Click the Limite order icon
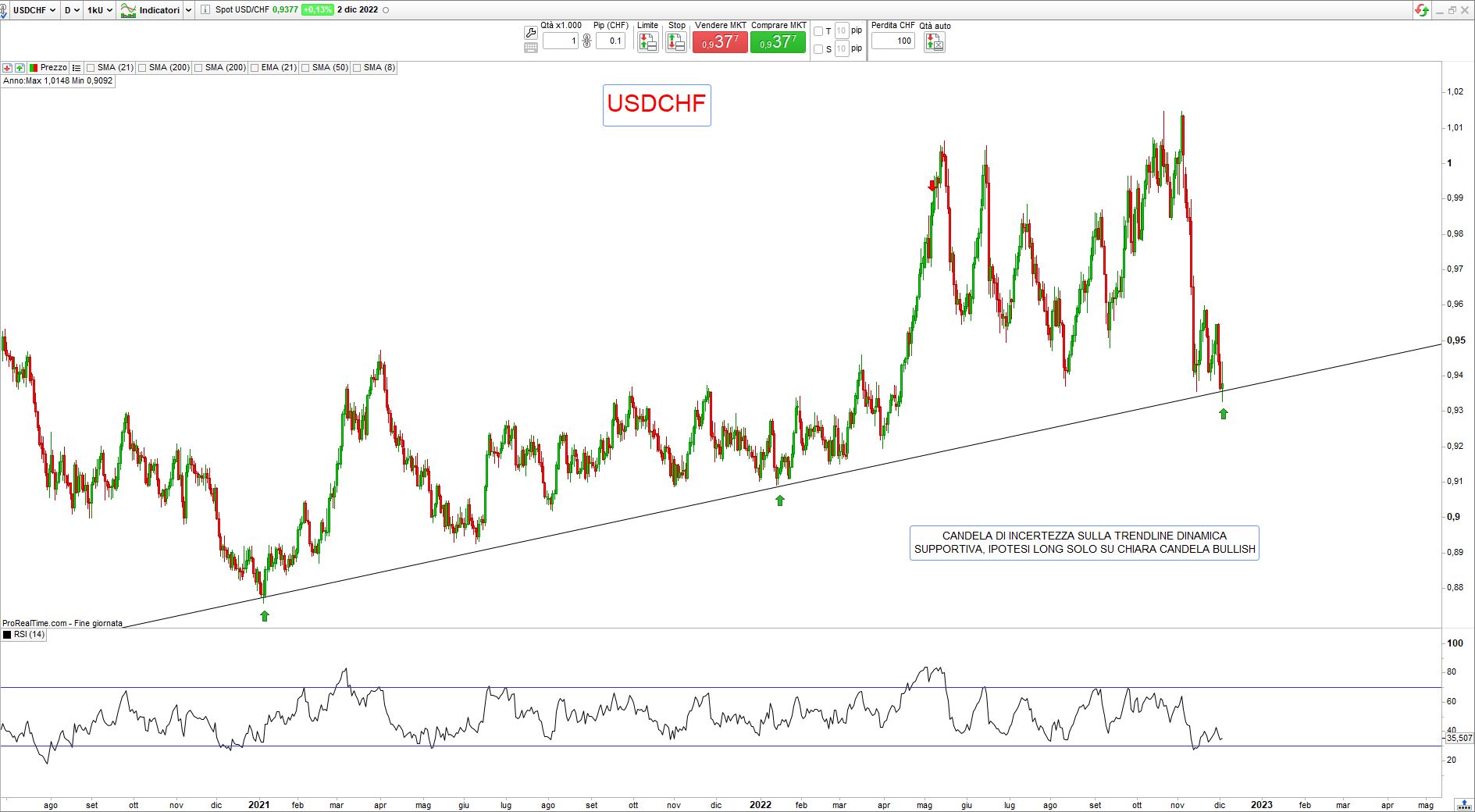This screenshot has width=1475, height=812. (x=647, y=42)
